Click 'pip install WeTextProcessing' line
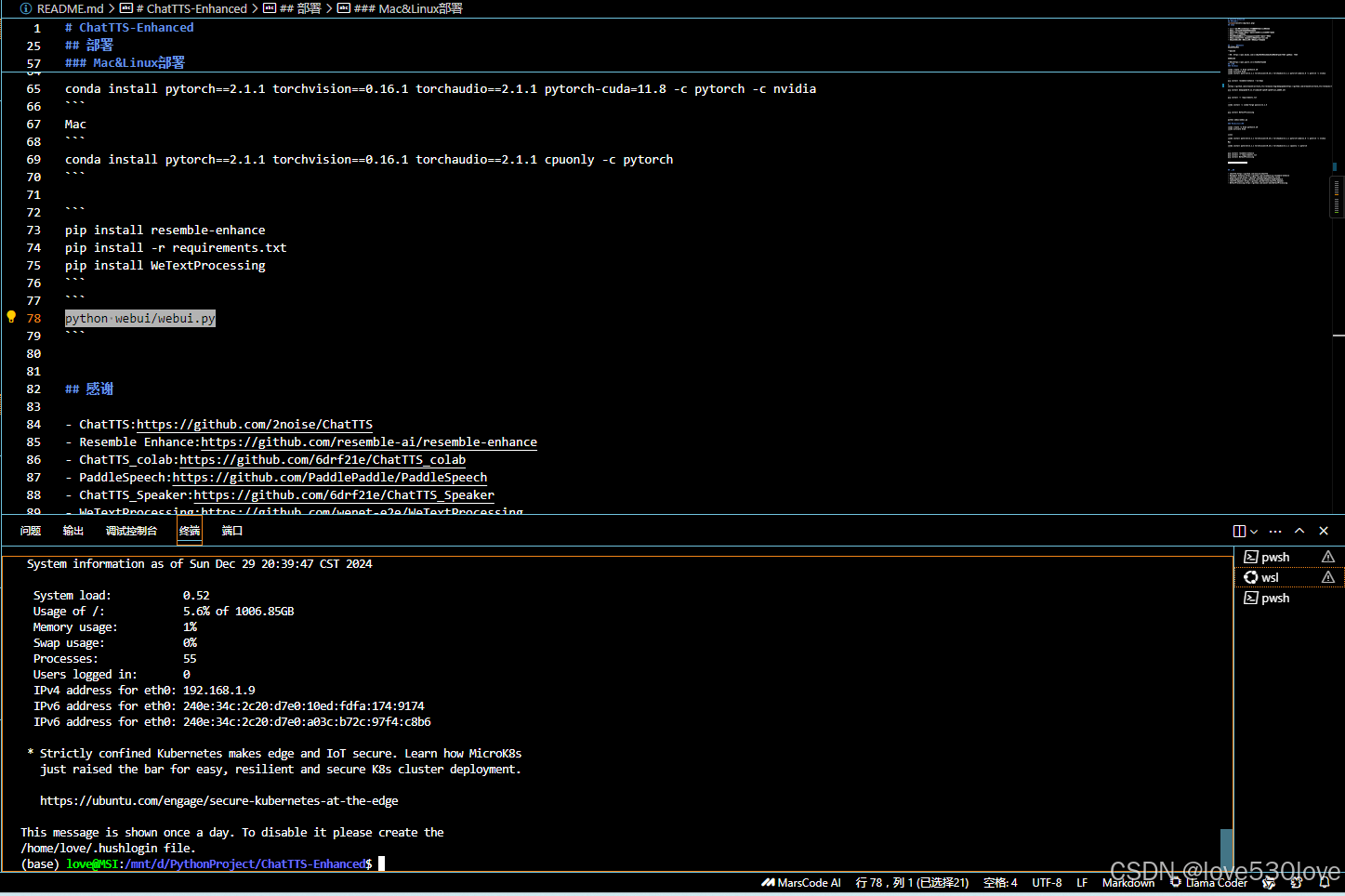This screenshot has width=1345, height=896. (165, 265)
